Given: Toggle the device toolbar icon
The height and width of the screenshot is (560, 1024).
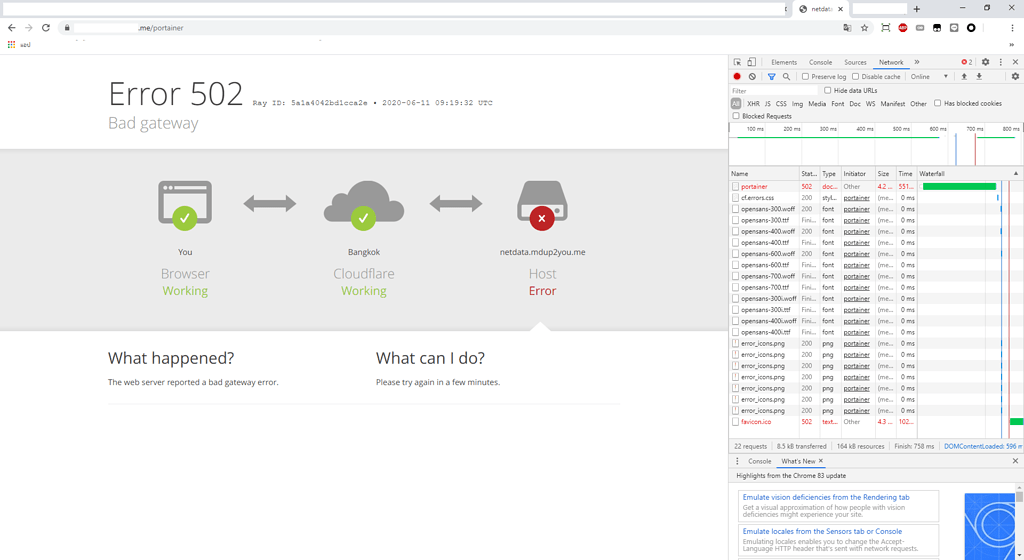Looking at the screenshot, I should coord(752,62).
